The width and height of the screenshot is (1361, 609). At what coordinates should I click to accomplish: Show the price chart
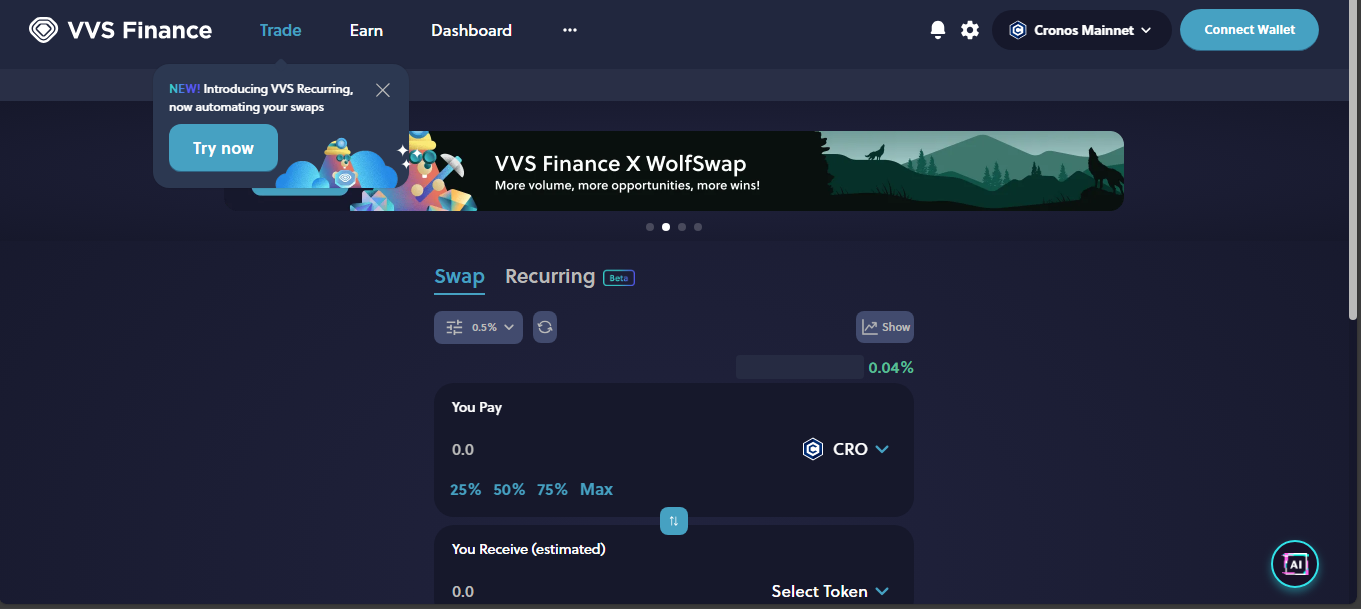(x=885, y=327)
